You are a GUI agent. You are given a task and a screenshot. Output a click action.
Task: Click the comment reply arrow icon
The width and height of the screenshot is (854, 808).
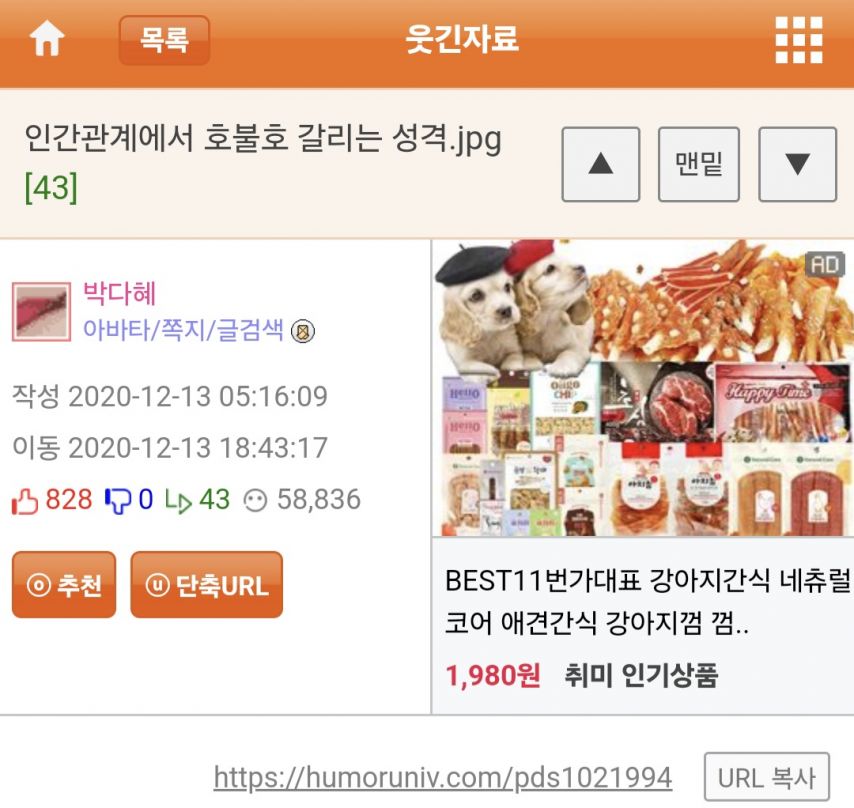tap(178, 501)
